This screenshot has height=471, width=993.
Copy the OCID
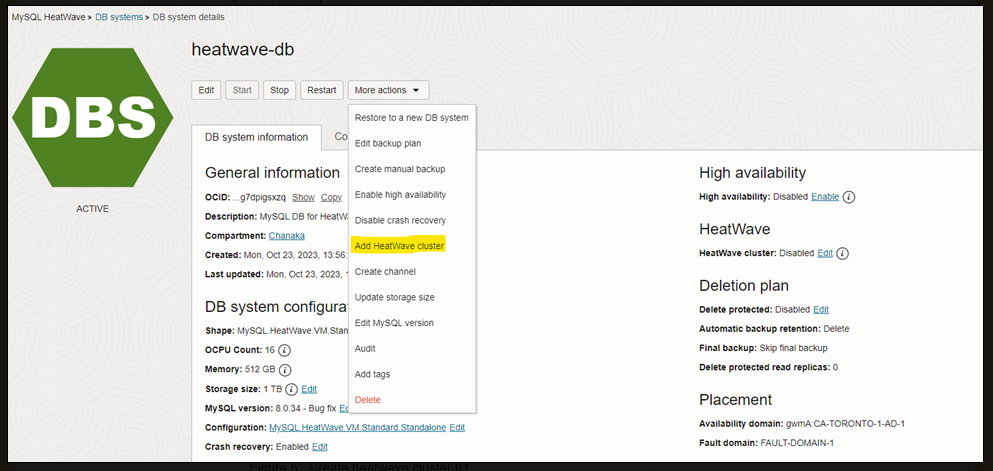(x=331, y=198)
